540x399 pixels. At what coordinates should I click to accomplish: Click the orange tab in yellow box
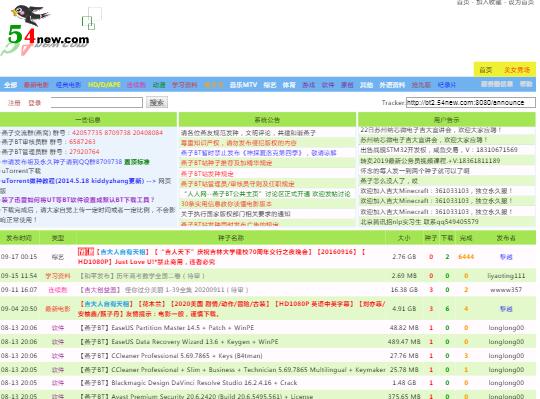[x=517, y=70]
